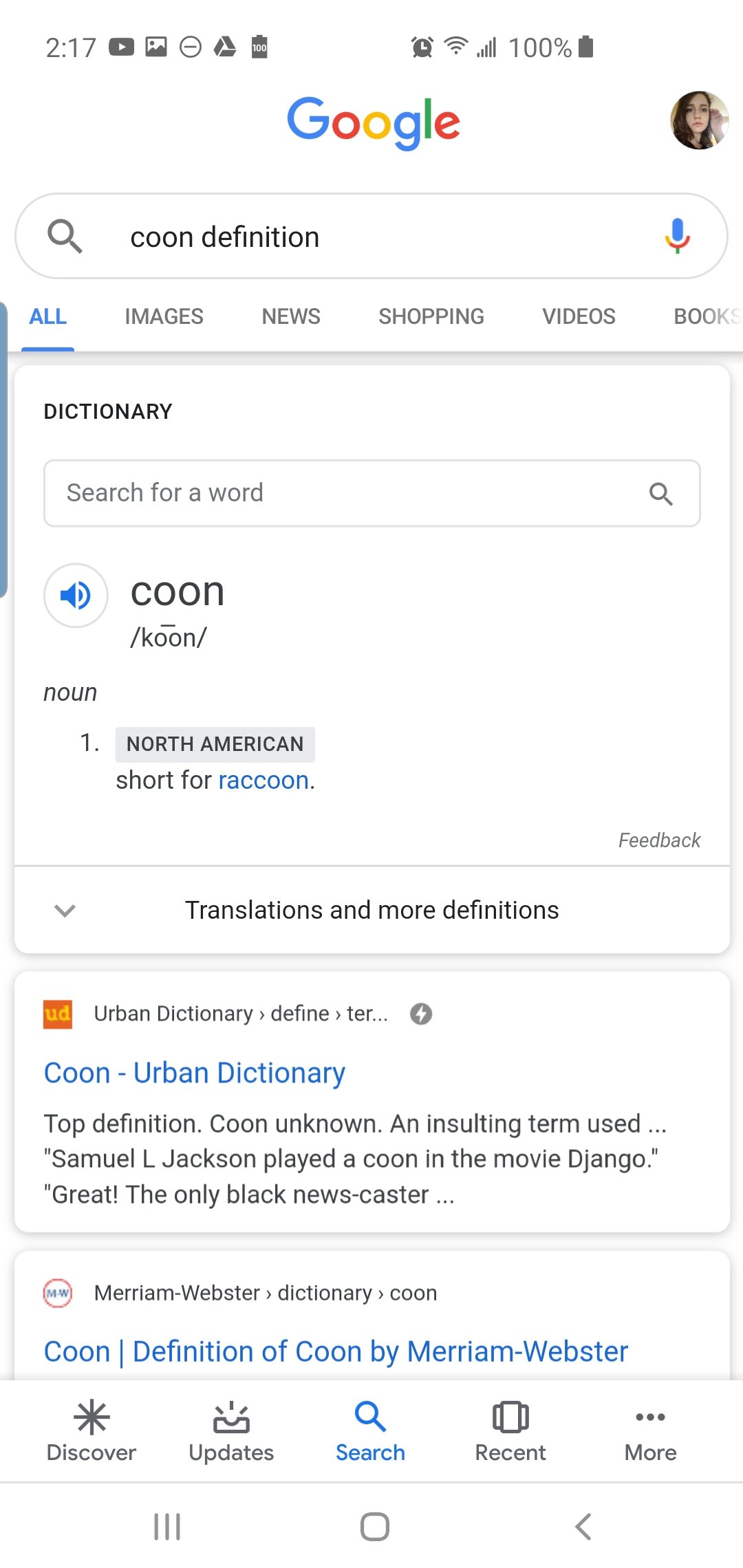
Task: Select the Videos results tab
Action: pos(579,316)
